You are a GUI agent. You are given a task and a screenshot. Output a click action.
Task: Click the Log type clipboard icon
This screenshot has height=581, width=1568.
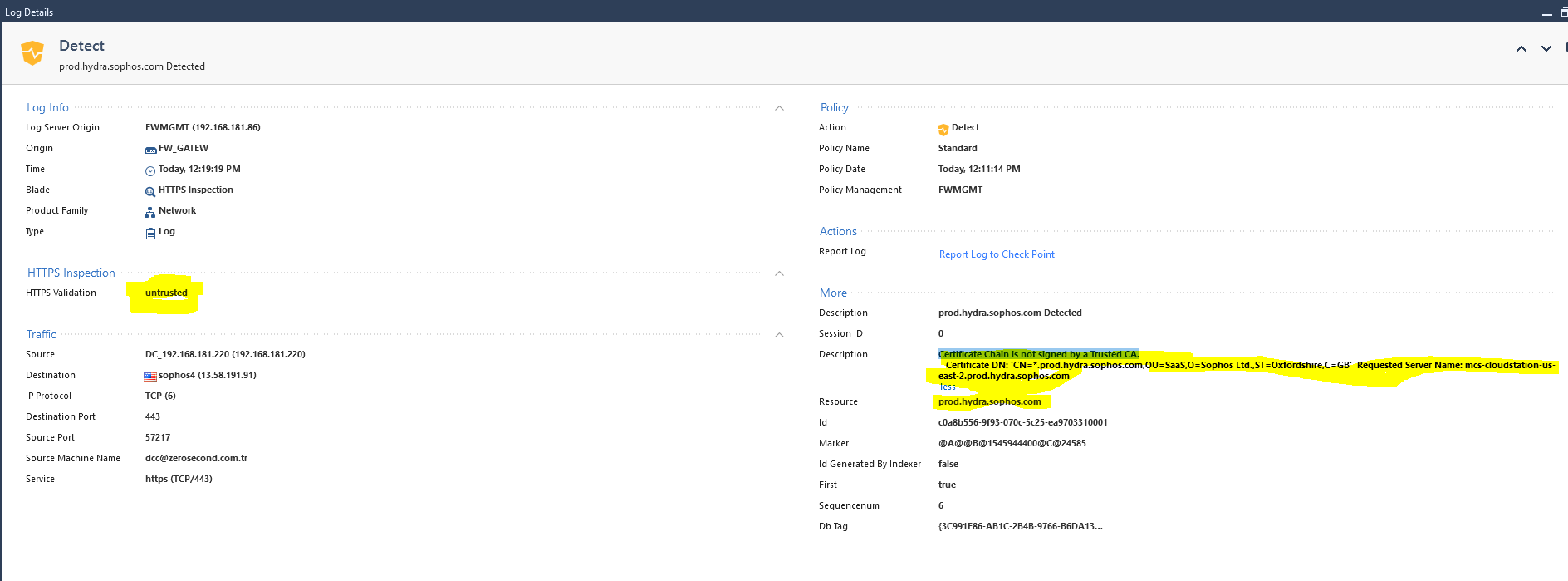click(150, 233)
